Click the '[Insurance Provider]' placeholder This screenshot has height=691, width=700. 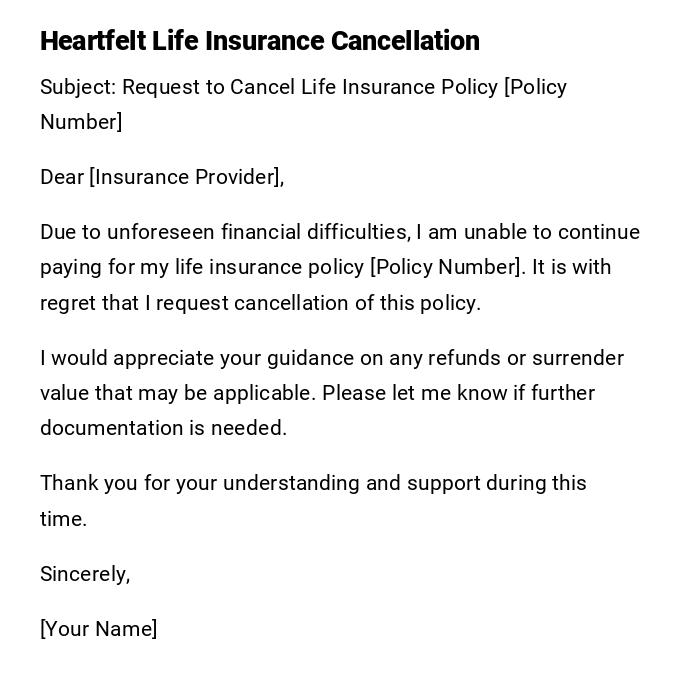point(186,177)
